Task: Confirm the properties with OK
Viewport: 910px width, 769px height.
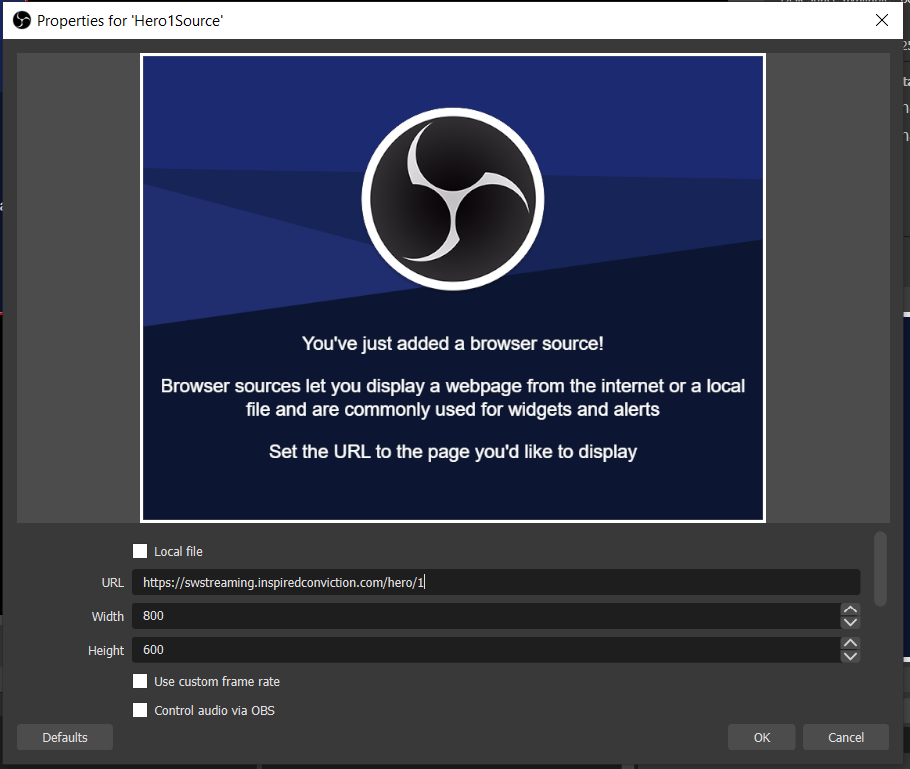Action: 761,737
